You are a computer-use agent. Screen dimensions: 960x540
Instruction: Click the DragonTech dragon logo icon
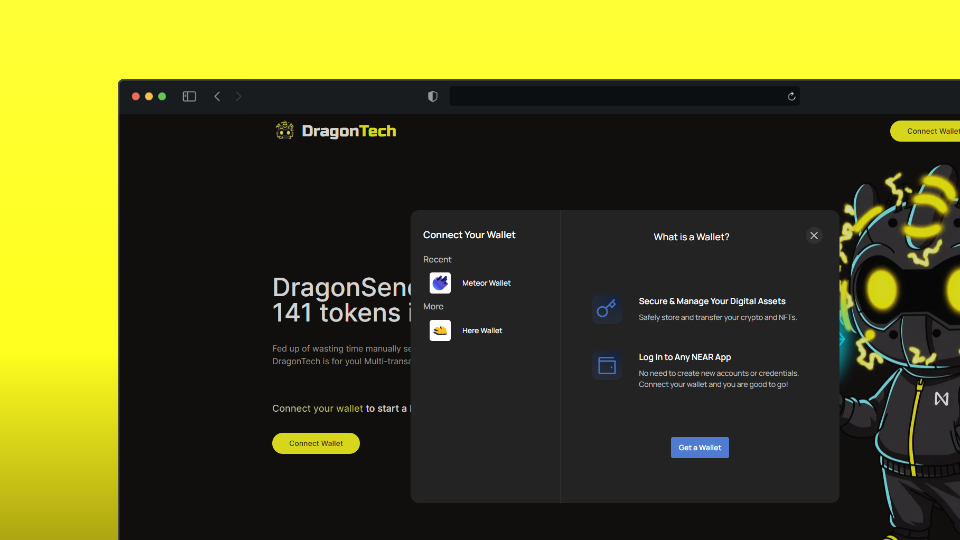284,130
